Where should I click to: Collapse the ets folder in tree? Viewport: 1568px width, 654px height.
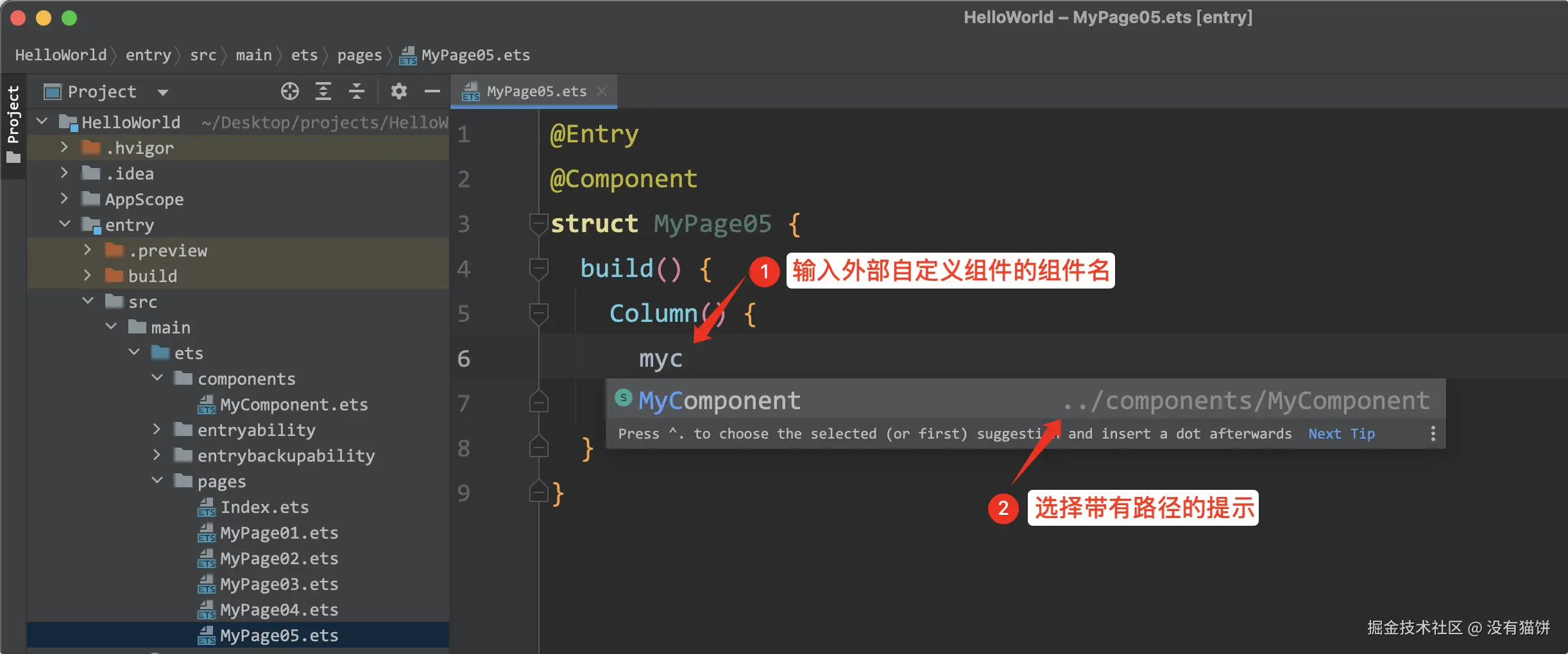coord(134,352)
